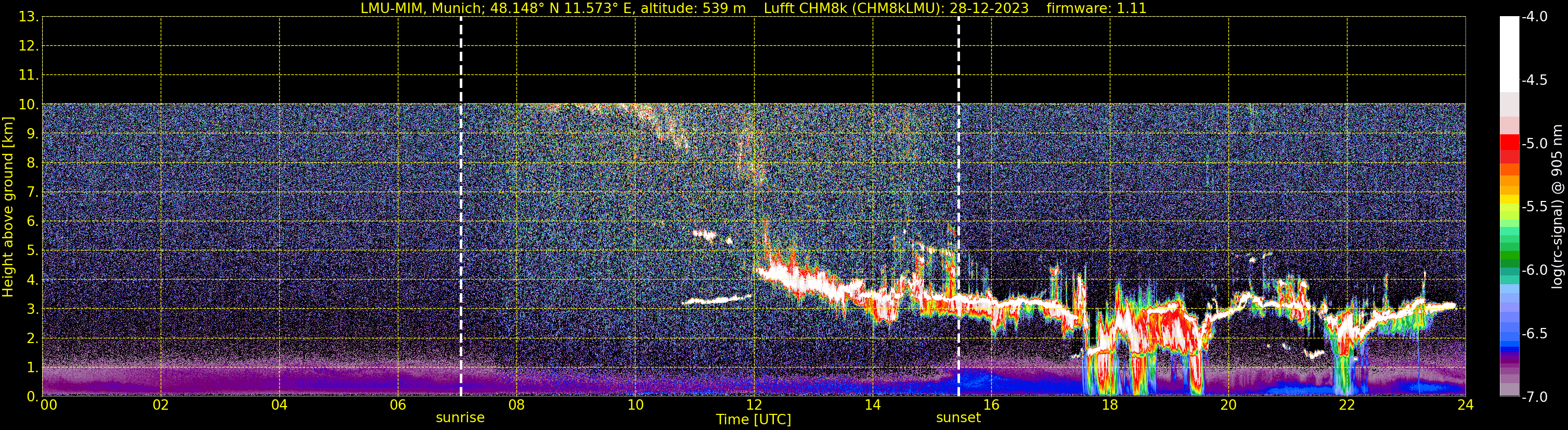This screenshot has height=430, width=1568.
Task: Click the white dashed sunrise marker line
Action: point(461,207)
